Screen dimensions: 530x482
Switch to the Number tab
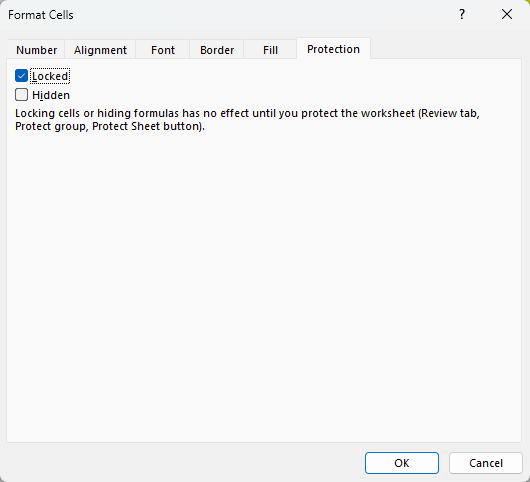(x=36, y=50)
